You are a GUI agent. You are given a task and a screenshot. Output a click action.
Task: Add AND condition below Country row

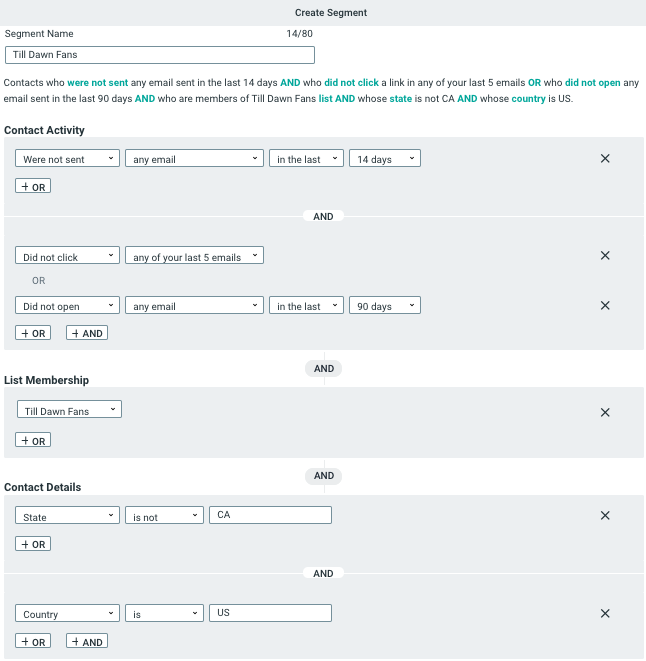(x=87, y=641)
